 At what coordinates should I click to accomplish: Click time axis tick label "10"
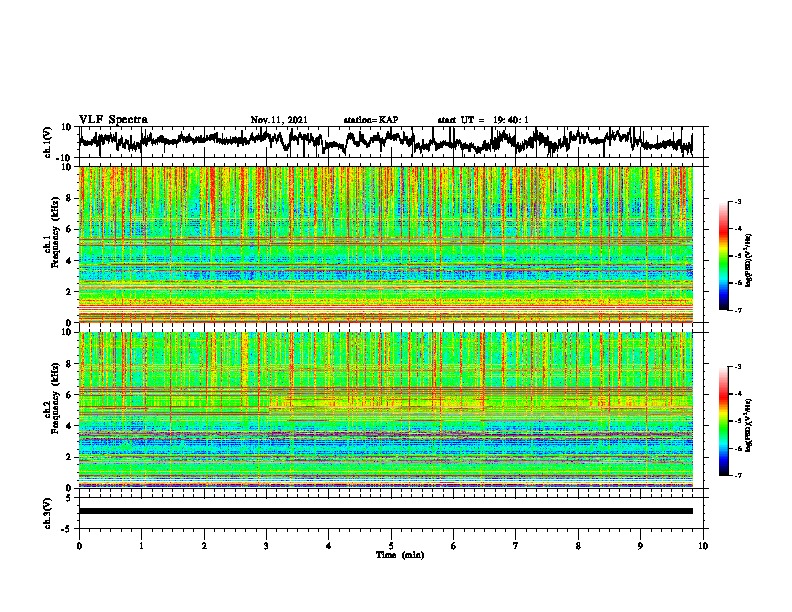(703, 546)
